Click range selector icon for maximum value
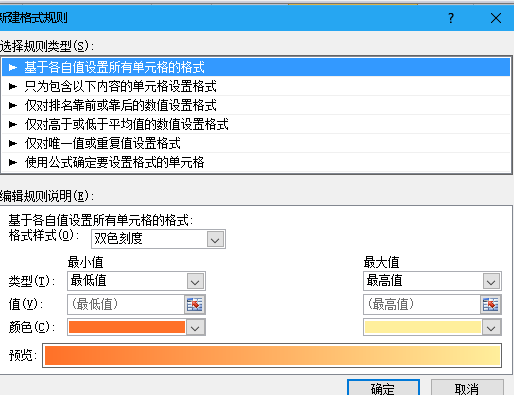The image size is (514, 395). point(491,304)
